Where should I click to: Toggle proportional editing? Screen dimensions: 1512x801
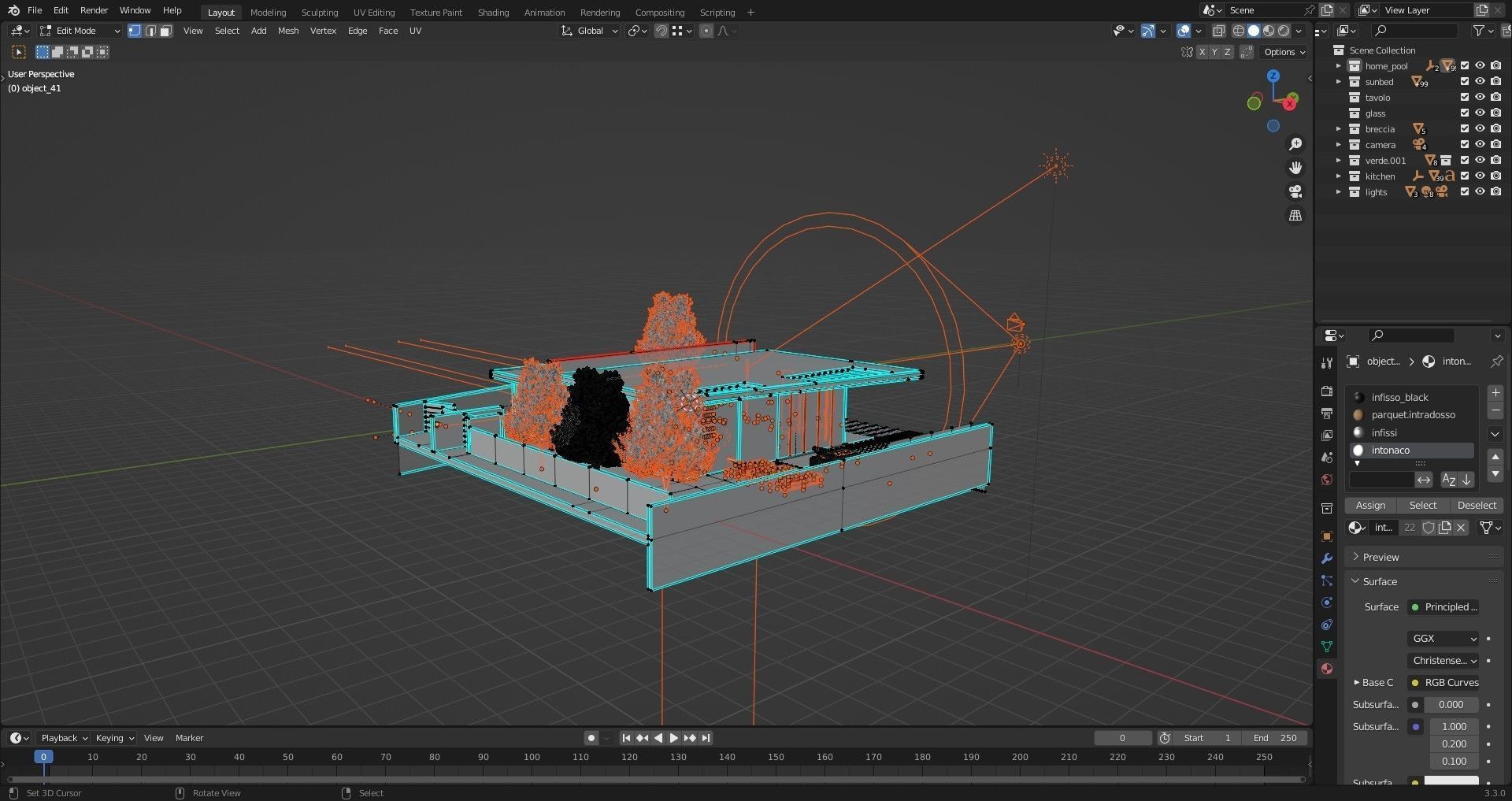pyautogui.click(x=706, y=31)
